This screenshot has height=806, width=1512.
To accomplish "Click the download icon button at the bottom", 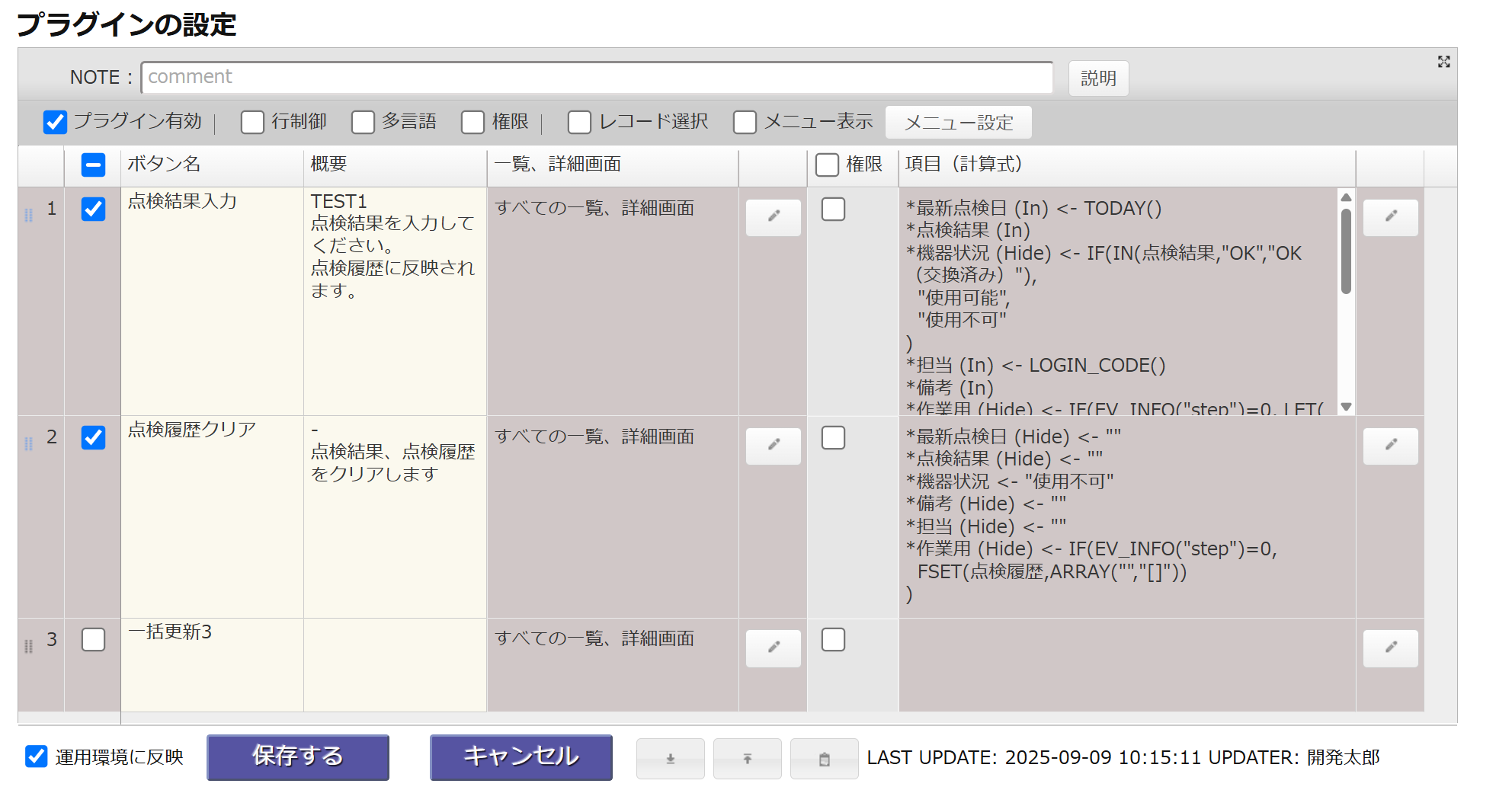I will point(670,759).
